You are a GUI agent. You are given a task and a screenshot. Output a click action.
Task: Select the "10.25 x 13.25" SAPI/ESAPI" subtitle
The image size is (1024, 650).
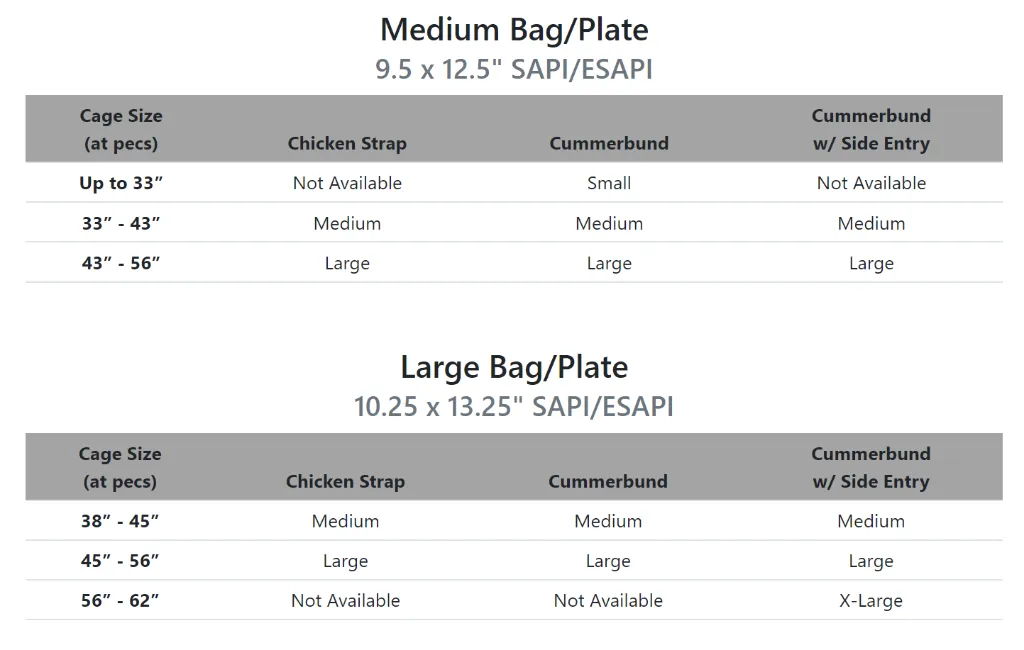(x=514, y=407)
